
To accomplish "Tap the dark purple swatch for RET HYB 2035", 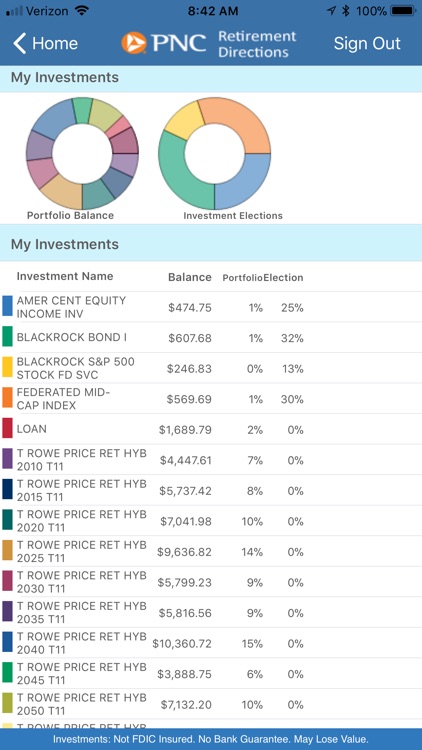I will 7,611.
